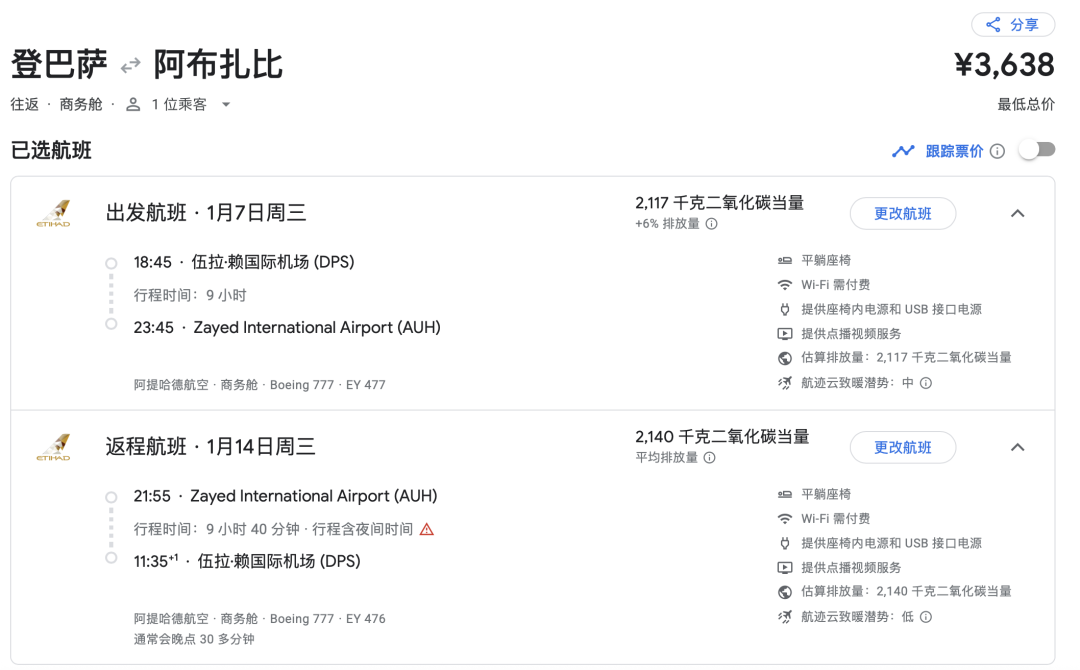Click departing flight contrail warming plane icon

coord(785,383)
